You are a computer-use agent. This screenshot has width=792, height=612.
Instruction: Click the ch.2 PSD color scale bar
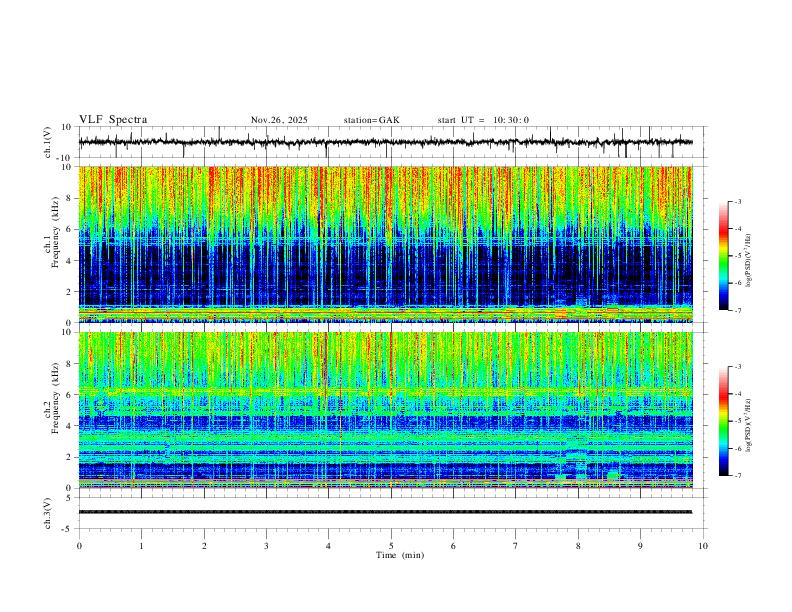(x=724, y=421)
